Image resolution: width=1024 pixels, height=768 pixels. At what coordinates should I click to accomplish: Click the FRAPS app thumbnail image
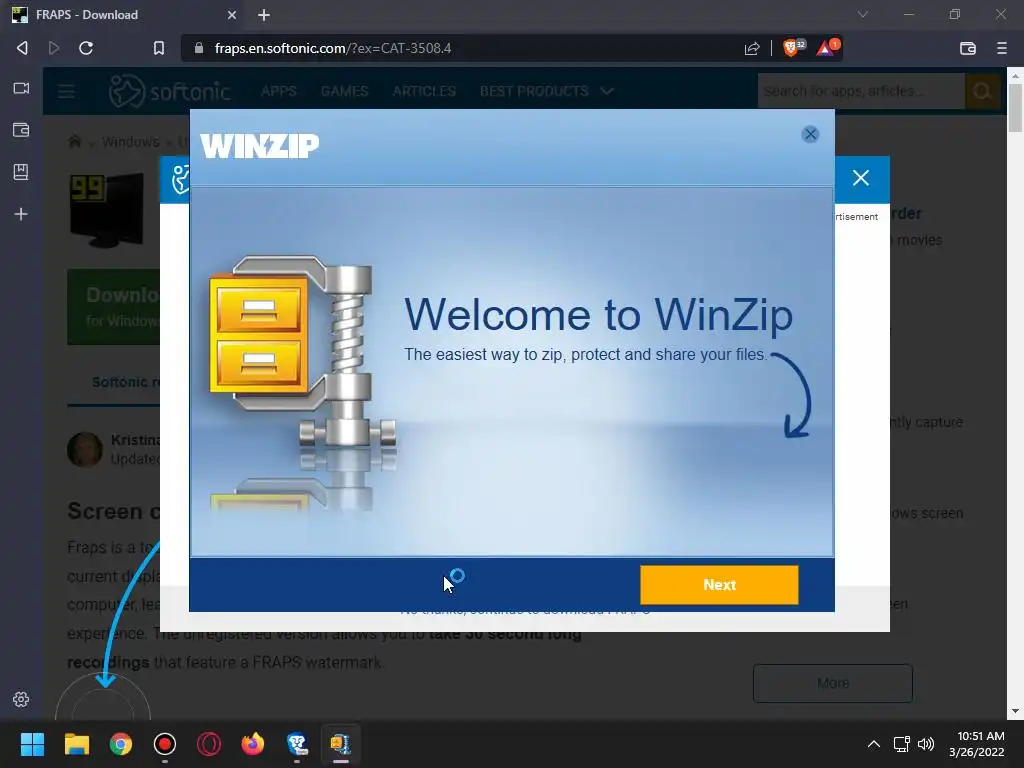[106, 210]
